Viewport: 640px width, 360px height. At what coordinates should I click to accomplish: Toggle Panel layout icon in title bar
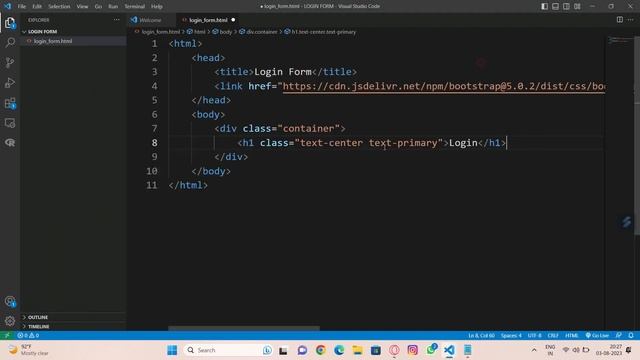(556, 6)
